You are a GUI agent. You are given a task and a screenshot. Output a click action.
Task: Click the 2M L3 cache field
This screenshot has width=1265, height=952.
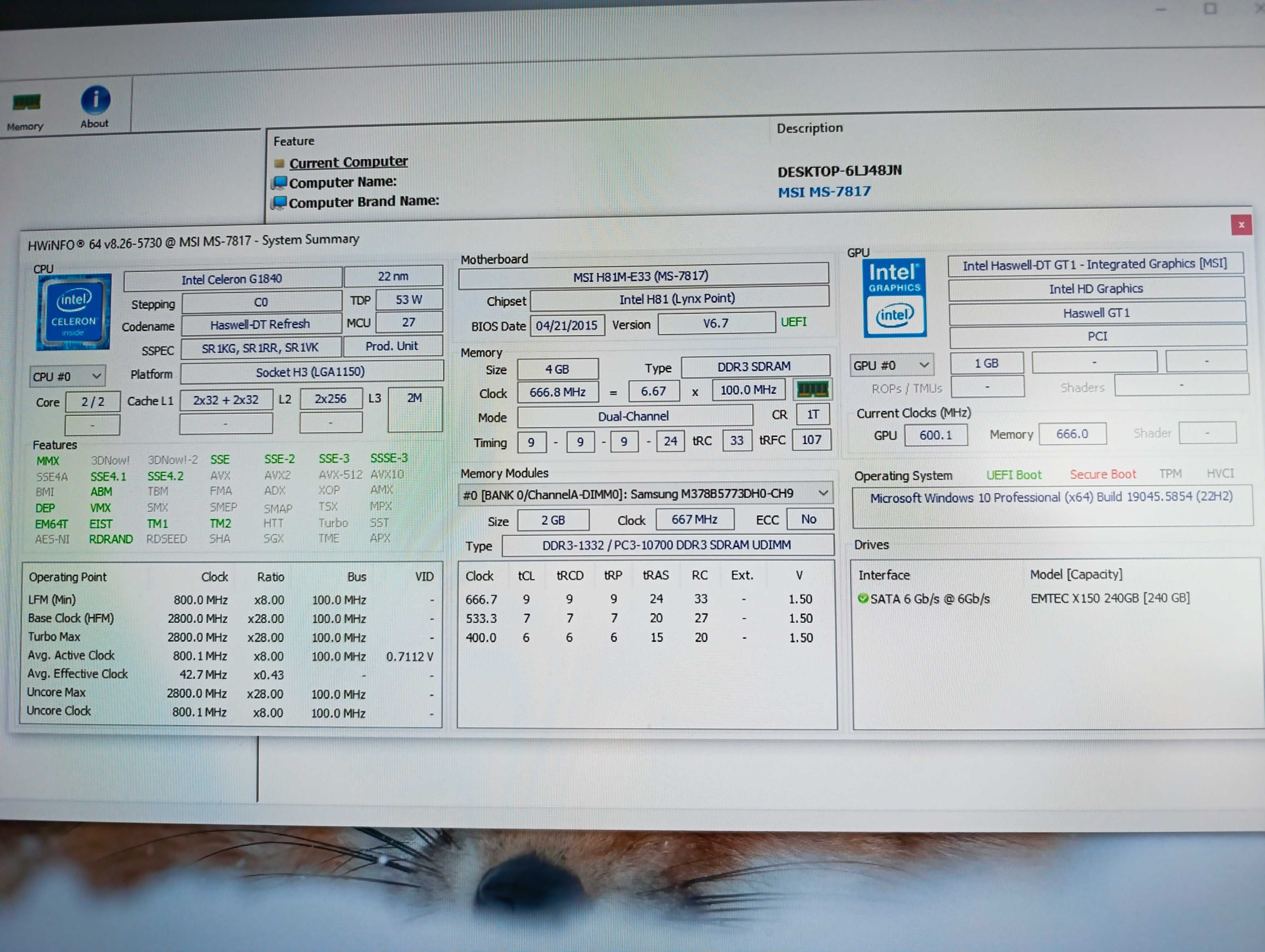(x=415, y=409)
